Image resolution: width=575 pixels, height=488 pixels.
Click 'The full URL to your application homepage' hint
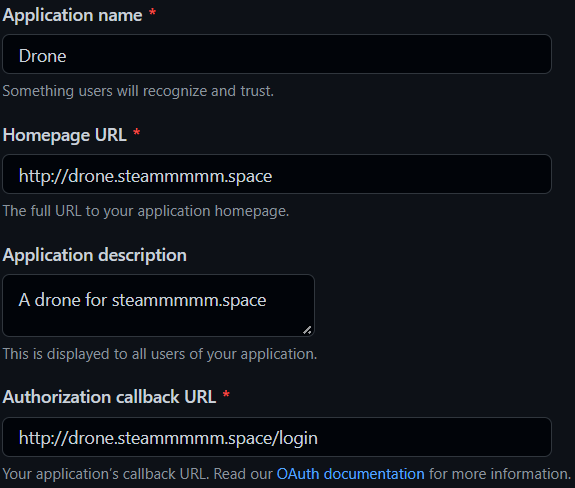[x=146, y=211]
